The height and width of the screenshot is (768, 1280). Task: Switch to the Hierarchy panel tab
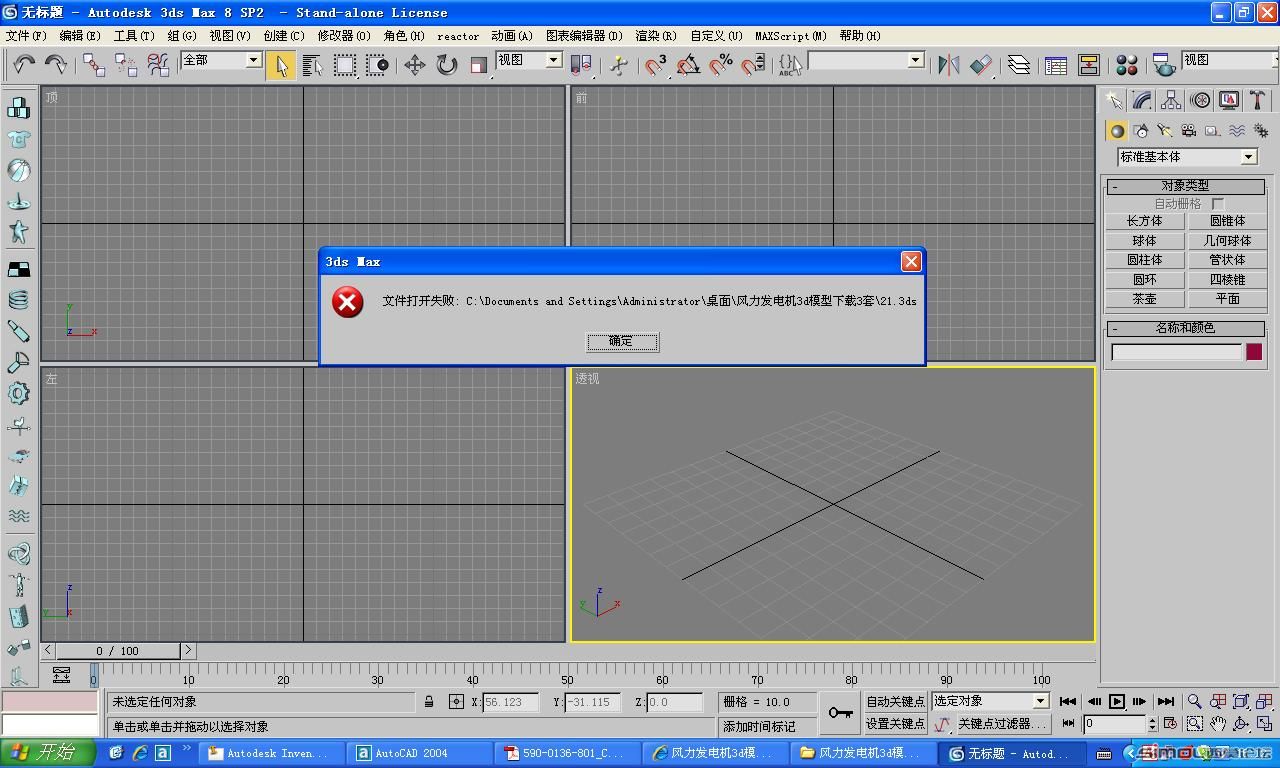(1171, 100)
